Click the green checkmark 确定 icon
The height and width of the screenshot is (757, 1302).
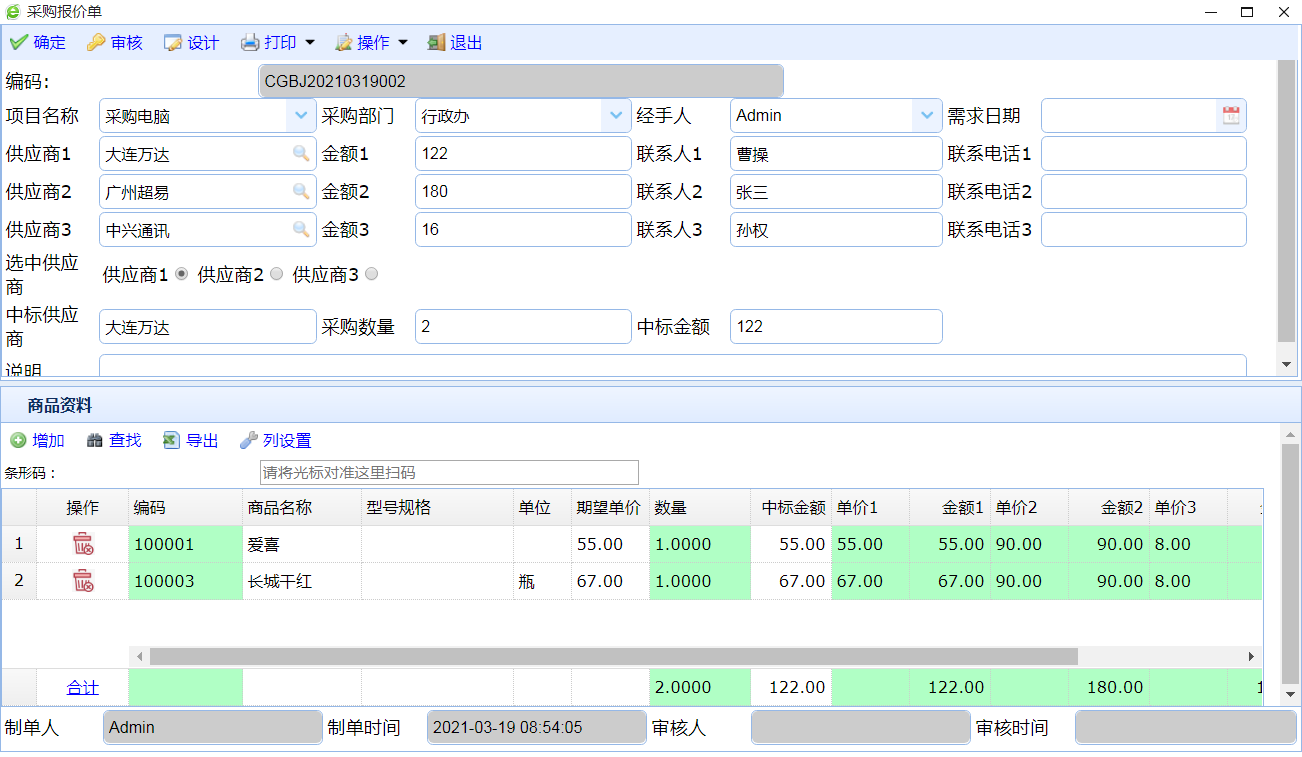18,42
